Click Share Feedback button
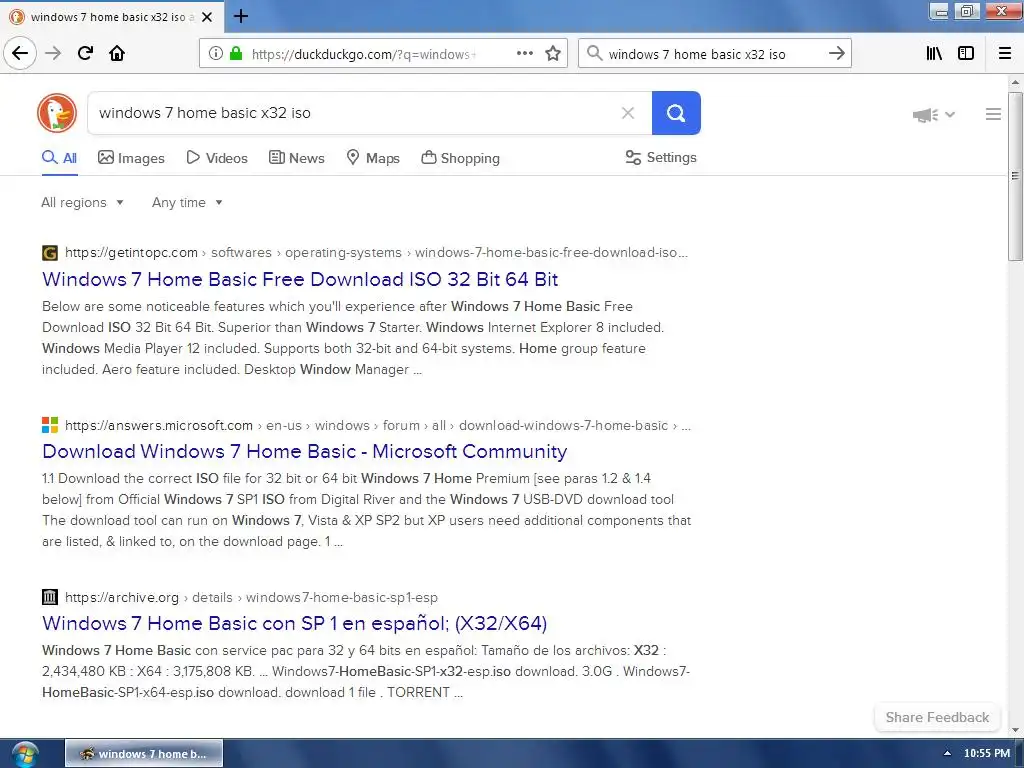This screenshot has height=768, width=1024. 937,717
